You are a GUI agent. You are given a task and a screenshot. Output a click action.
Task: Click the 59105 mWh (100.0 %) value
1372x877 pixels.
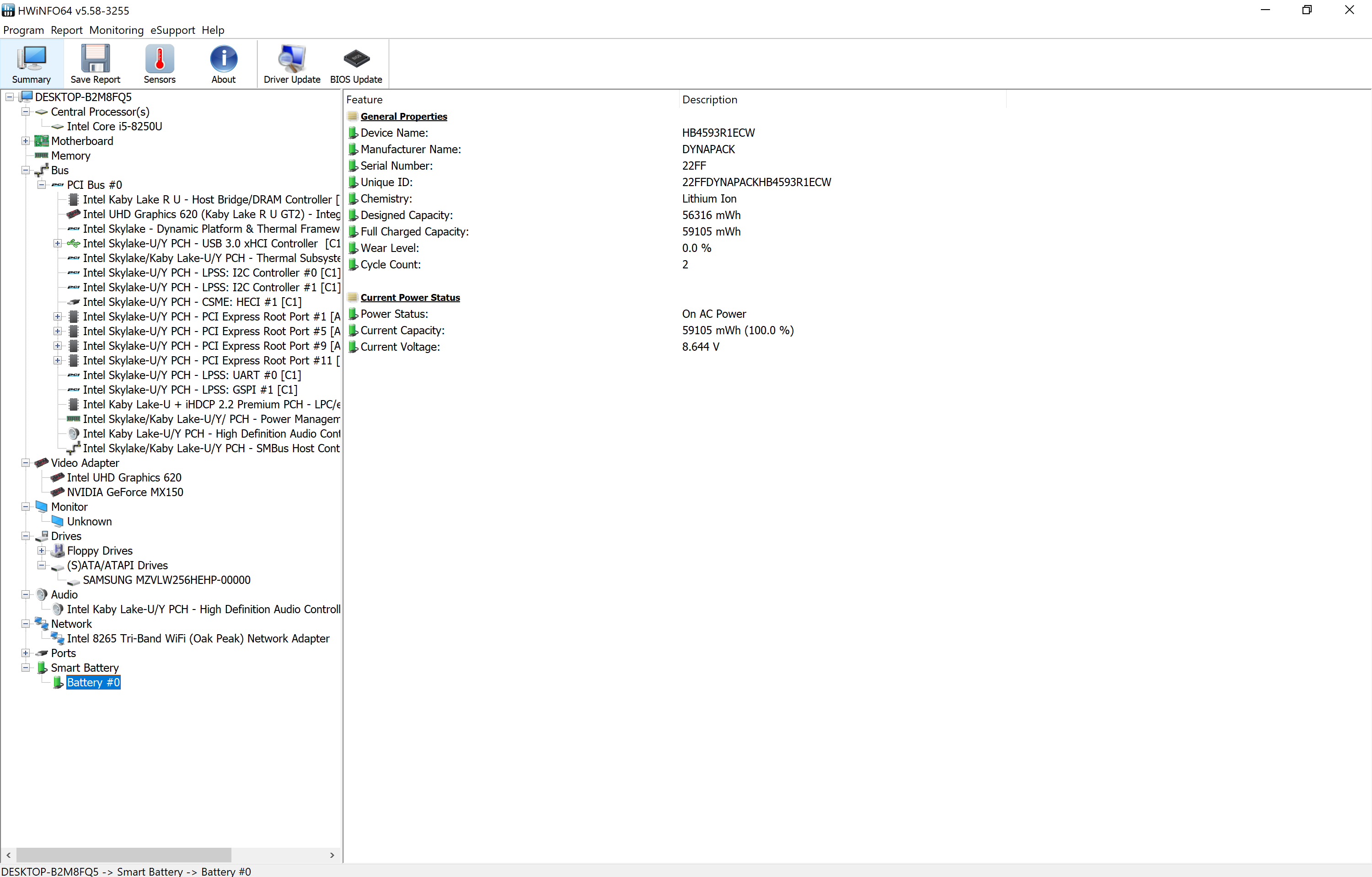[x=738, y=330]
